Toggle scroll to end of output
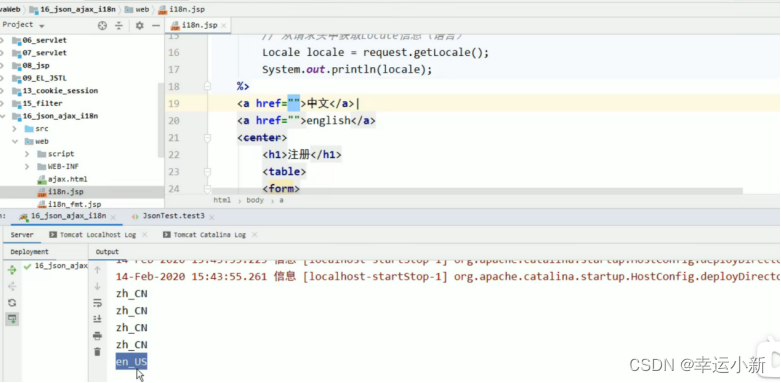 [97, 319]
